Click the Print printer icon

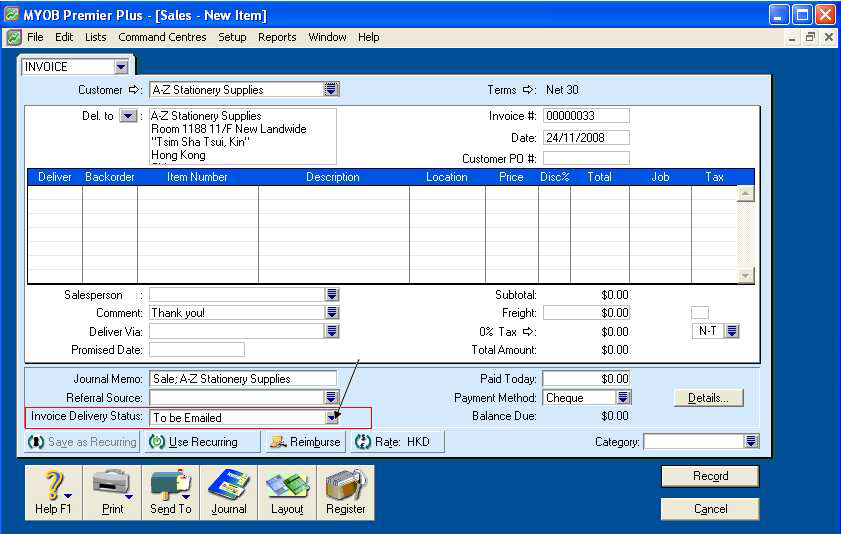point(112,492)
